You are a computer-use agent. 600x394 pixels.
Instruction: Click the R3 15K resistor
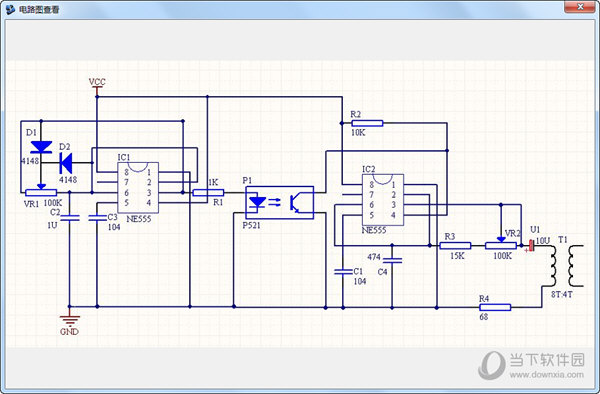pyautogui.click(x=455, y=246)
